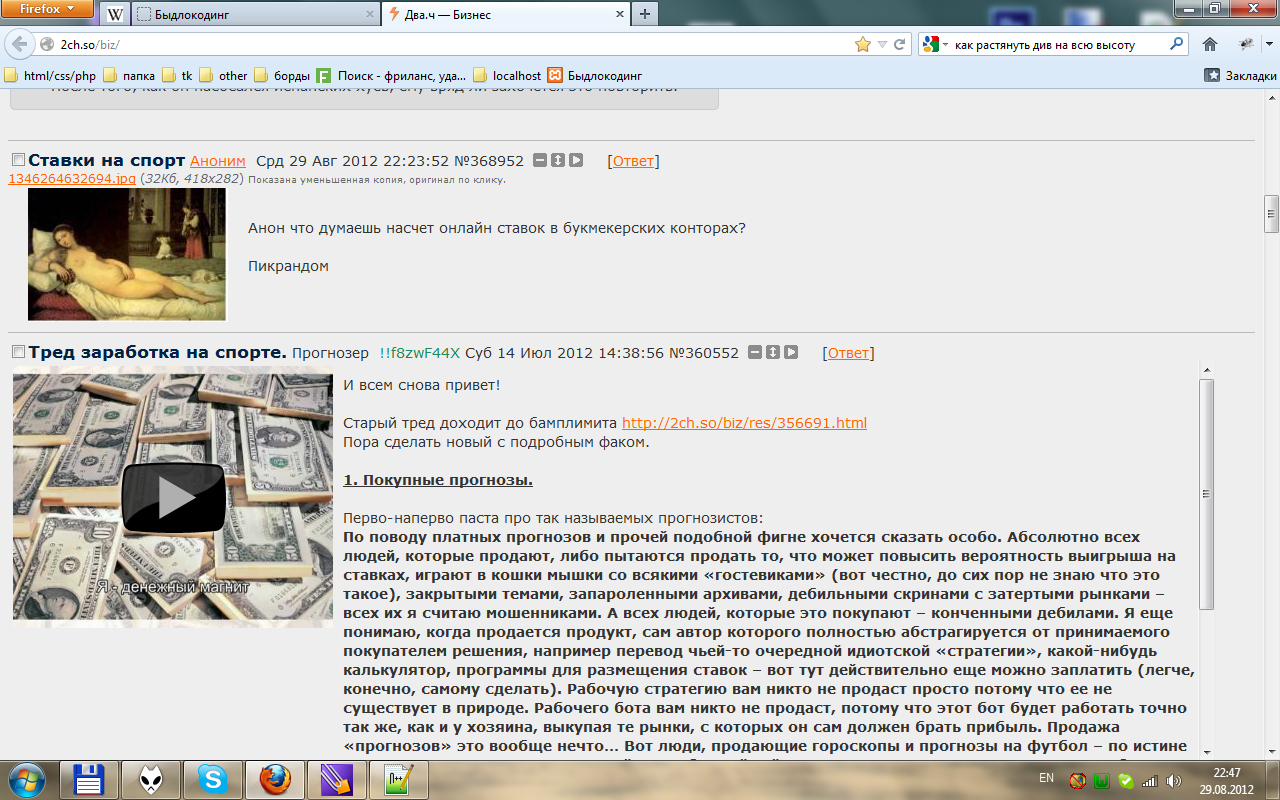Click the expand arrows icon on post №368952

(x=558, y=160)
